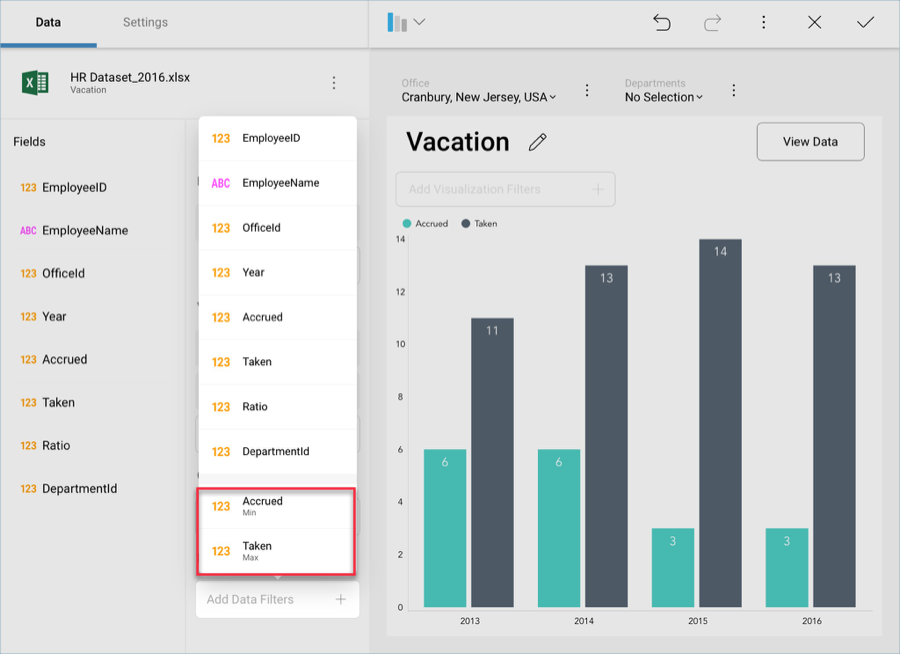Open HR Dataset file options menu
Screen dimensions: 900x654
click(334, 83)
